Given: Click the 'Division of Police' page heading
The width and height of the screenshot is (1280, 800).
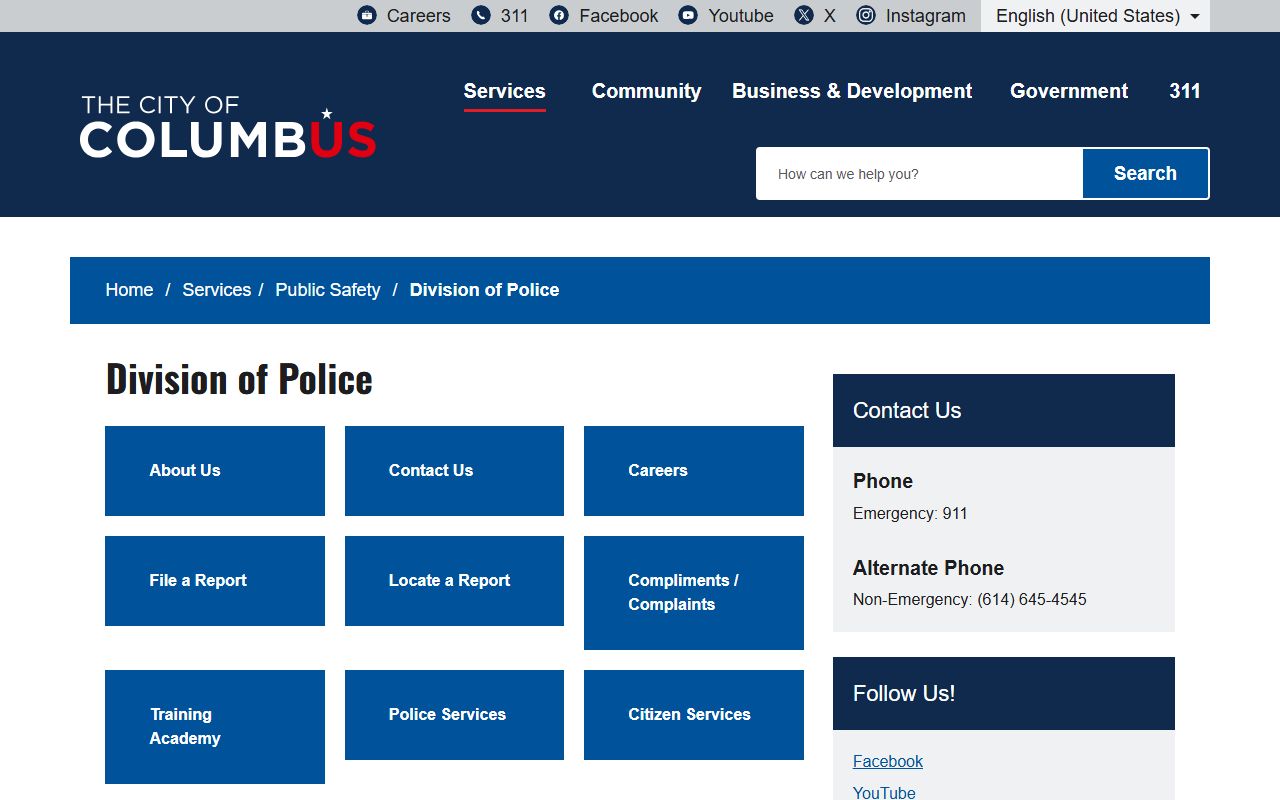Looking at the screenshot, I should [239, 380].
